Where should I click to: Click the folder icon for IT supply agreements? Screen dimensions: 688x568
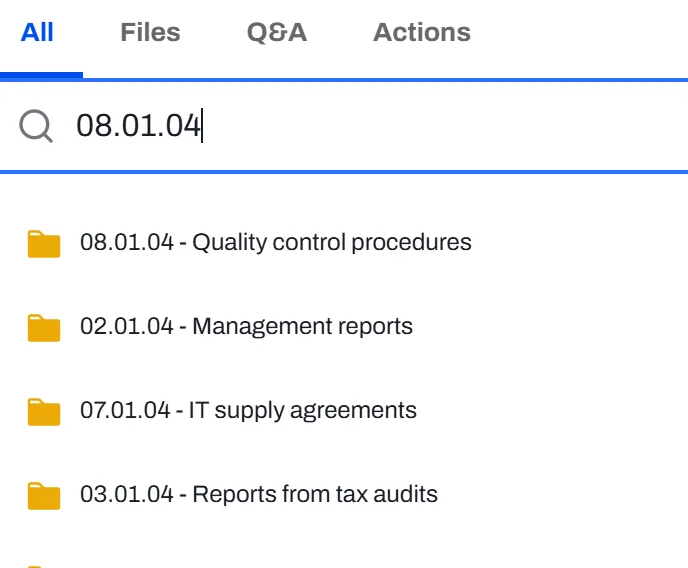pos(44,412)
